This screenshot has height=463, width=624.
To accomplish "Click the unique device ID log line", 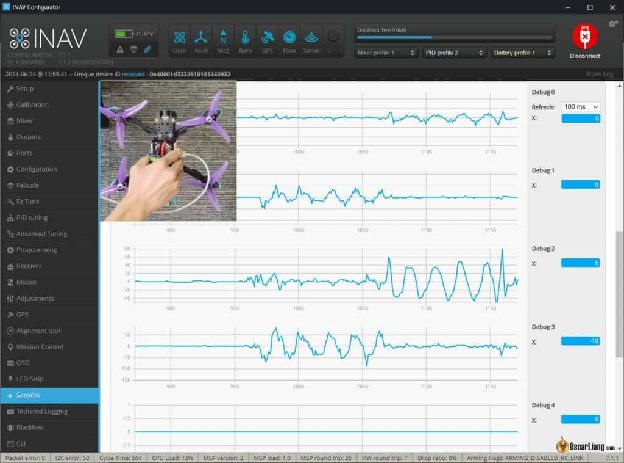I will (x=118, y=74).
